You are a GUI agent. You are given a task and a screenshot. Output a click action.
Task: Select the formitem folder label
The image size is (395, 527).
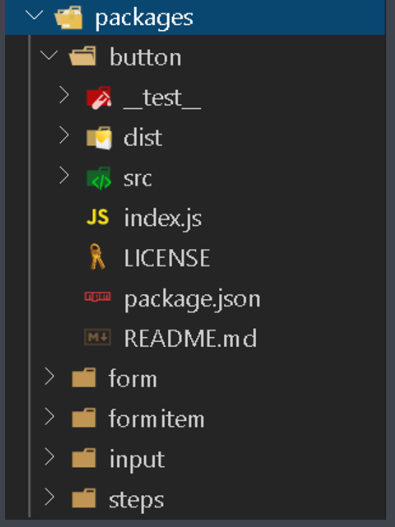click(x=156, y=419)
